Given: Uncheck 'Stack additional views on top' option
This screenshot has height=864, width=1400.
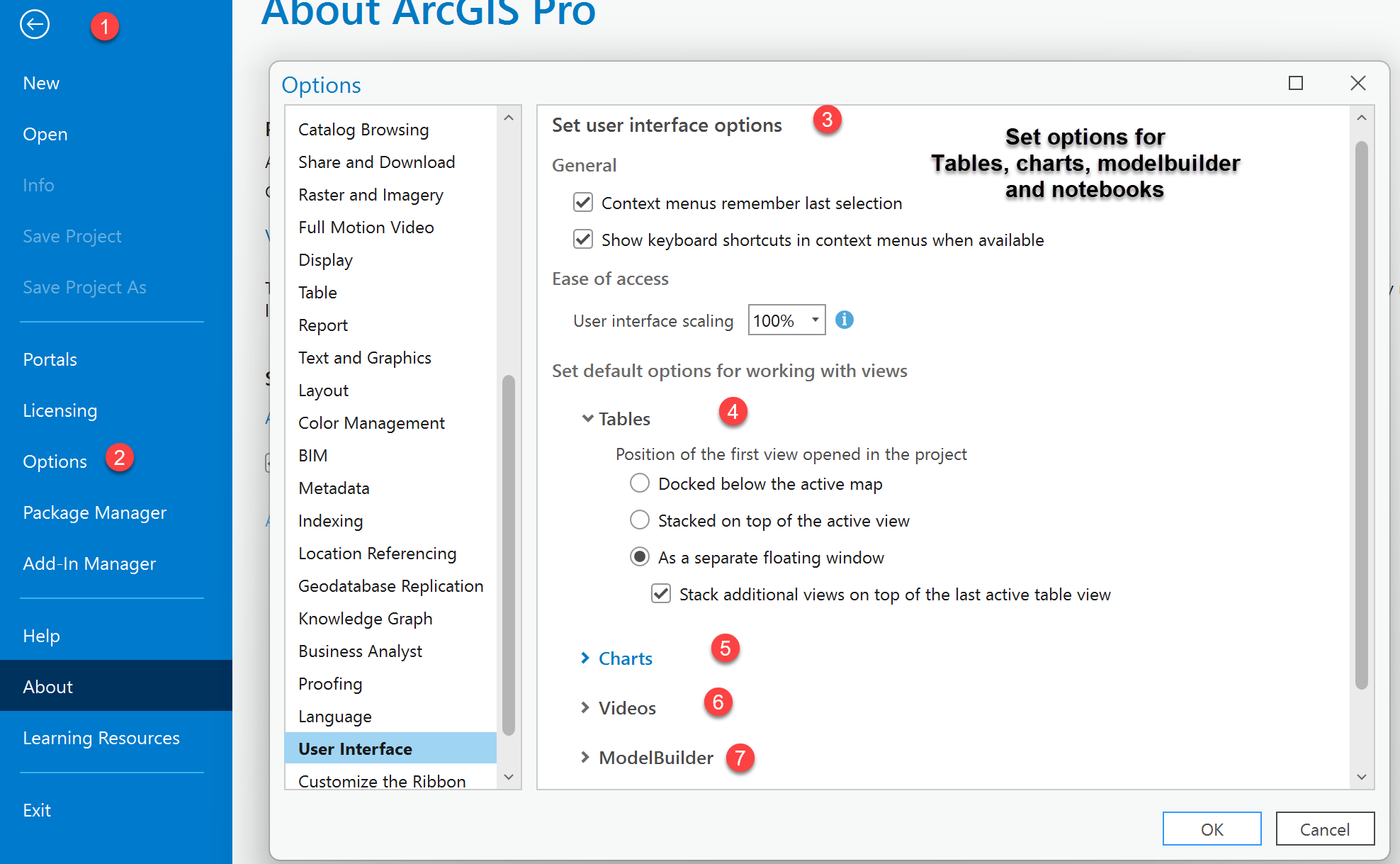Looking at the screenshot, I should [660, 594].
